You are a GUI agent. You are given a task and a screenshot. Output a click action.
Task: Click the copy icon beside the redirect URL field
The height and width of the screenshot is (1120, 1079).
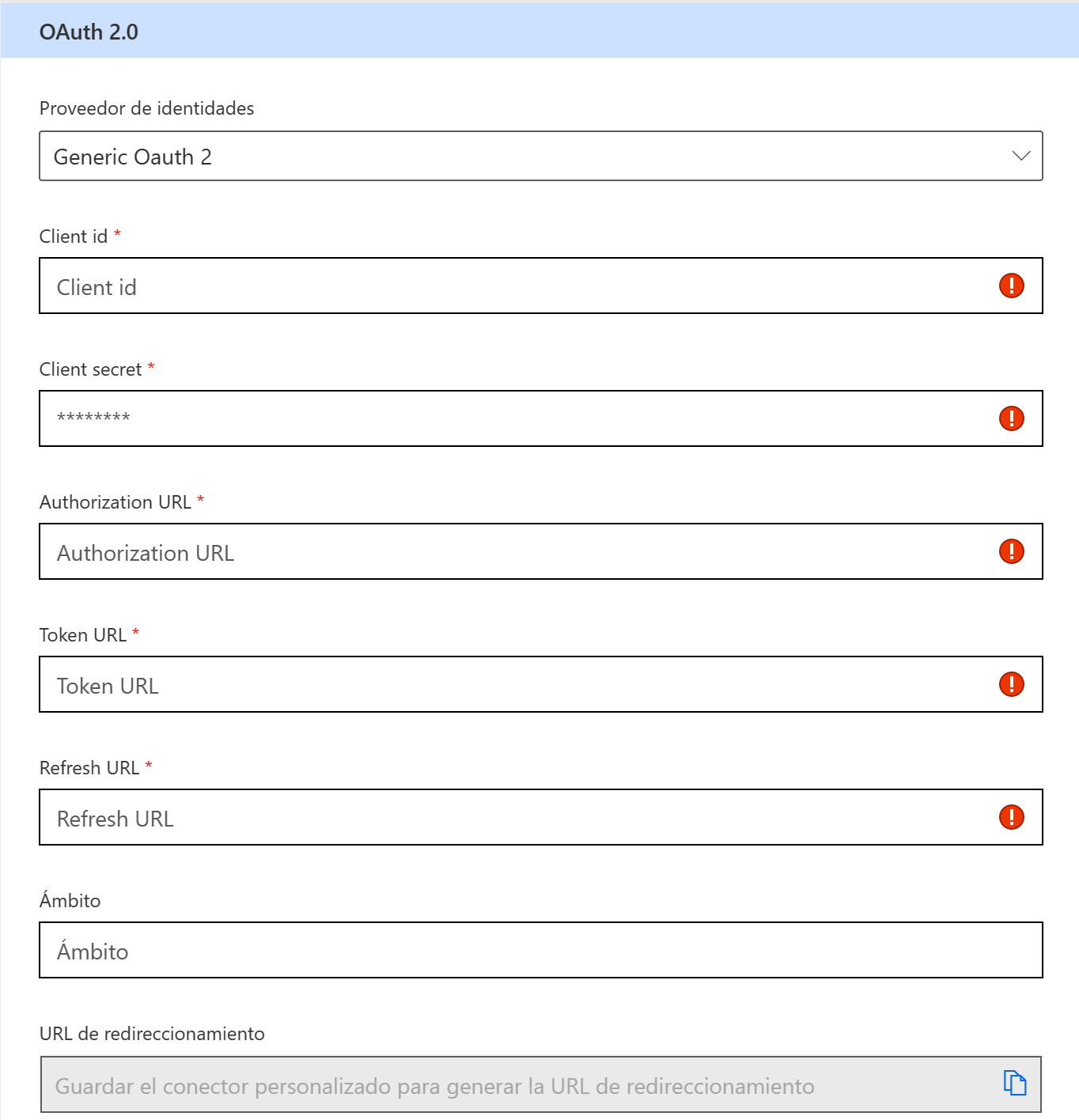click(1016, 1084)
